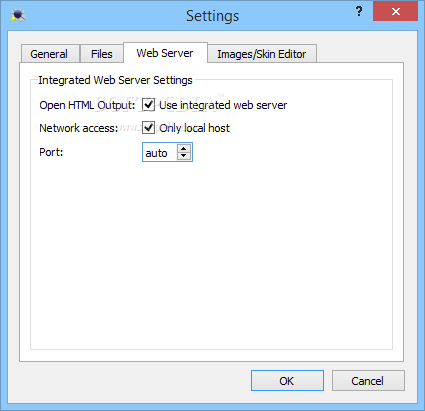Image resolution: width=425 pixels, height=411 pixels.
Task: Switch to the General tab
Action: pos(50,54)
